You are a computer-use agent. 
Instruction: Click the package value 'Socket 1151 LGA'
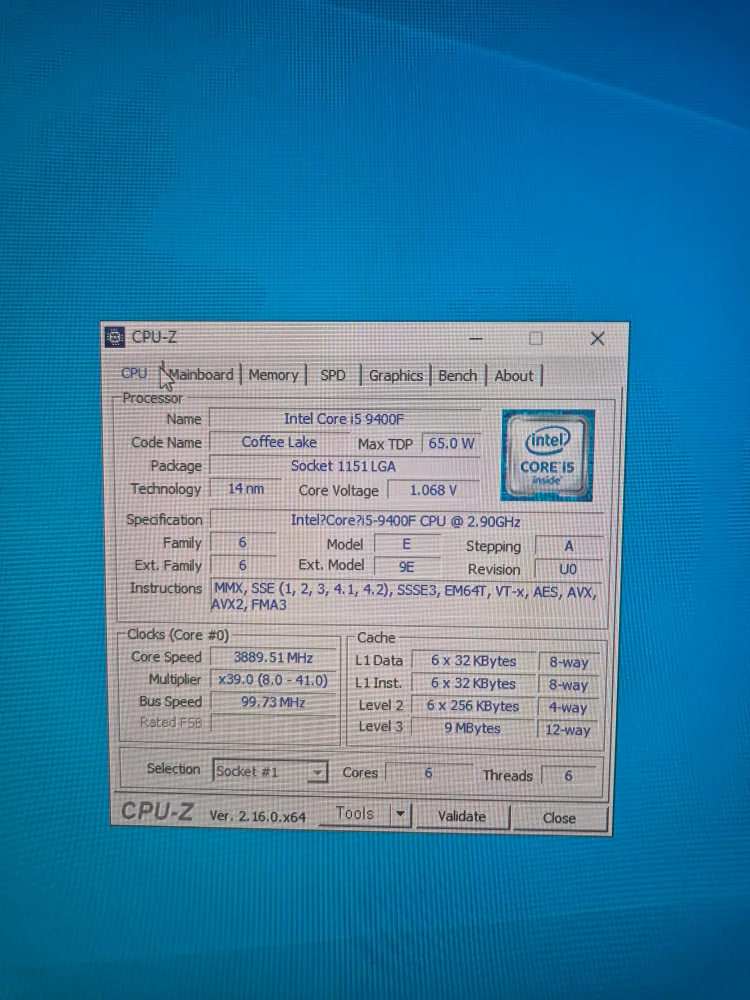[344, 466]
